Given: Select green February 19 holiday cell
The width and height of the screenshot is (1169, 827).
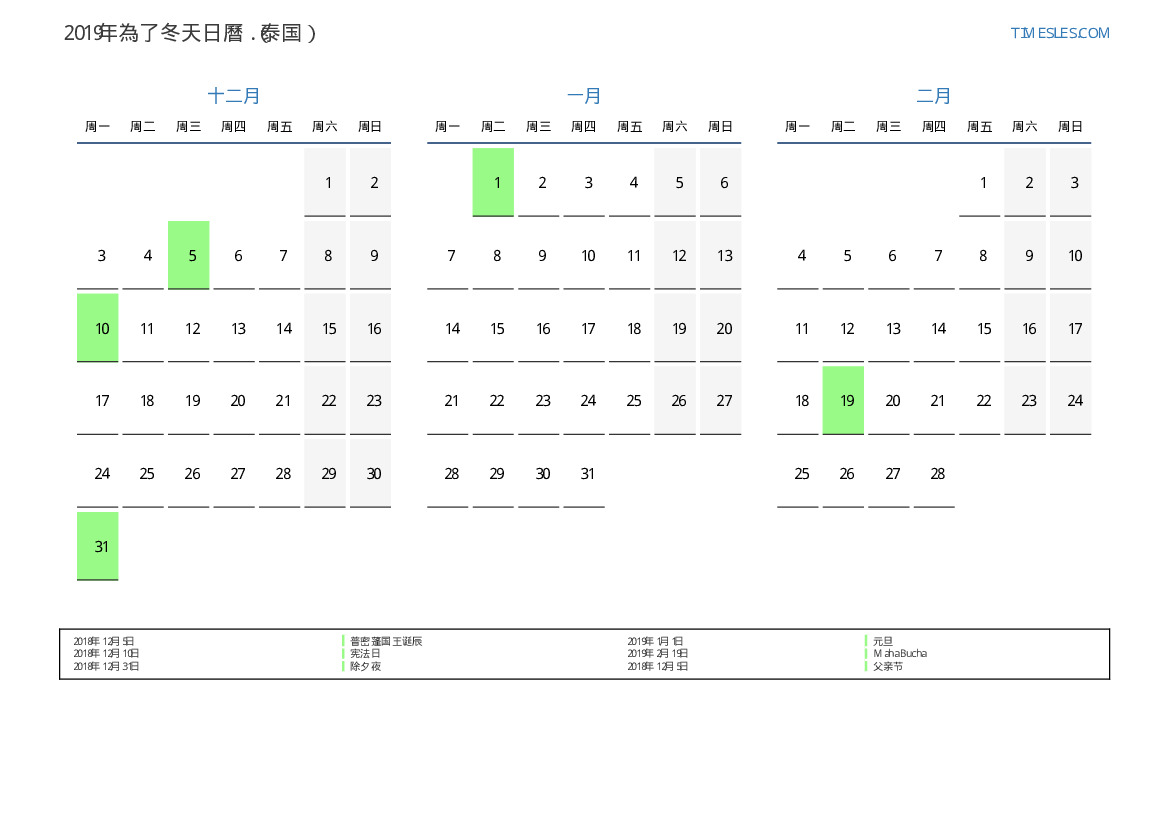Looking at the screenshot, I should (843, 400).
